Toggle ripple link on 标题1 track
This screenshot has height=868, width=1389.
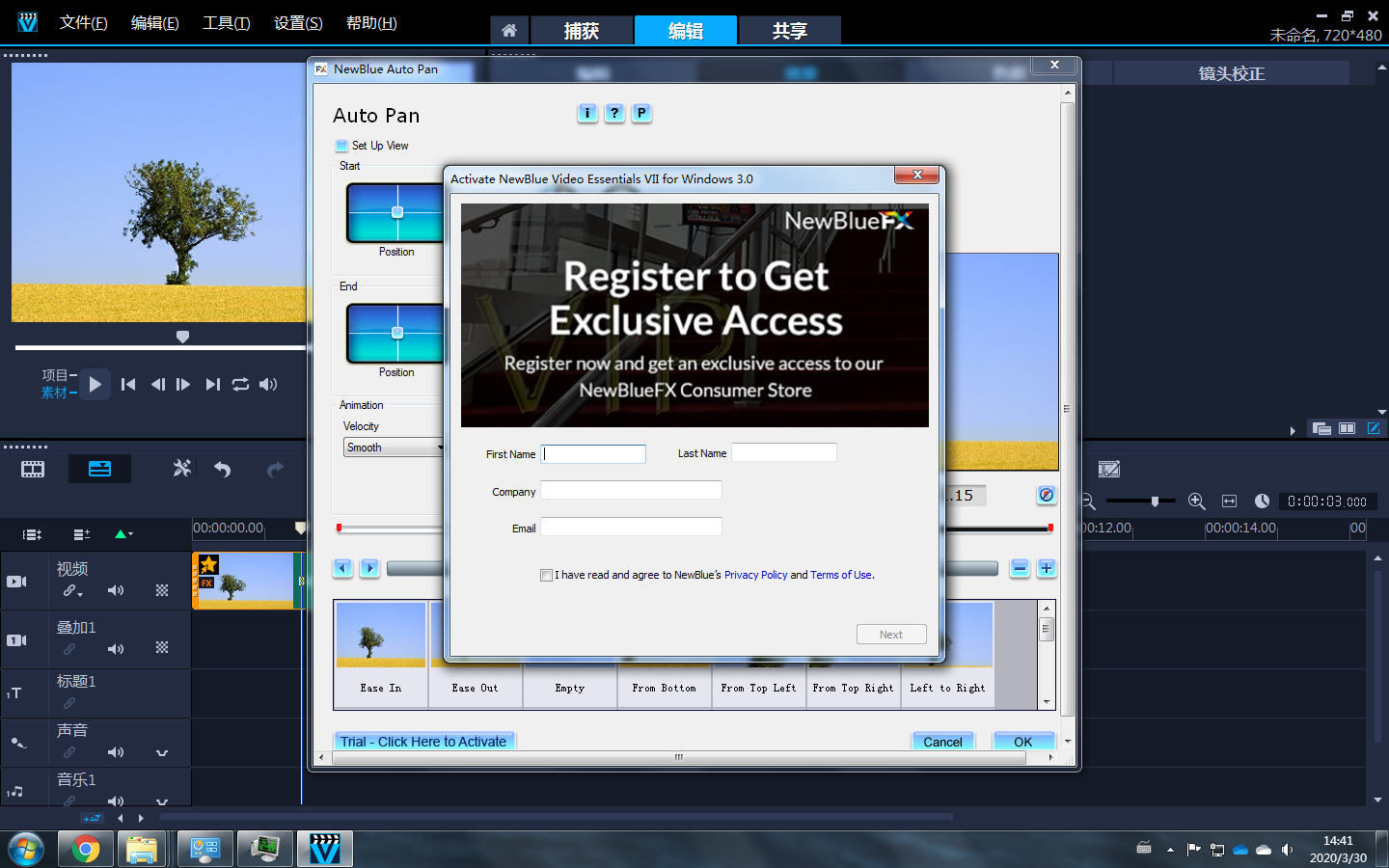click(69, 703)
